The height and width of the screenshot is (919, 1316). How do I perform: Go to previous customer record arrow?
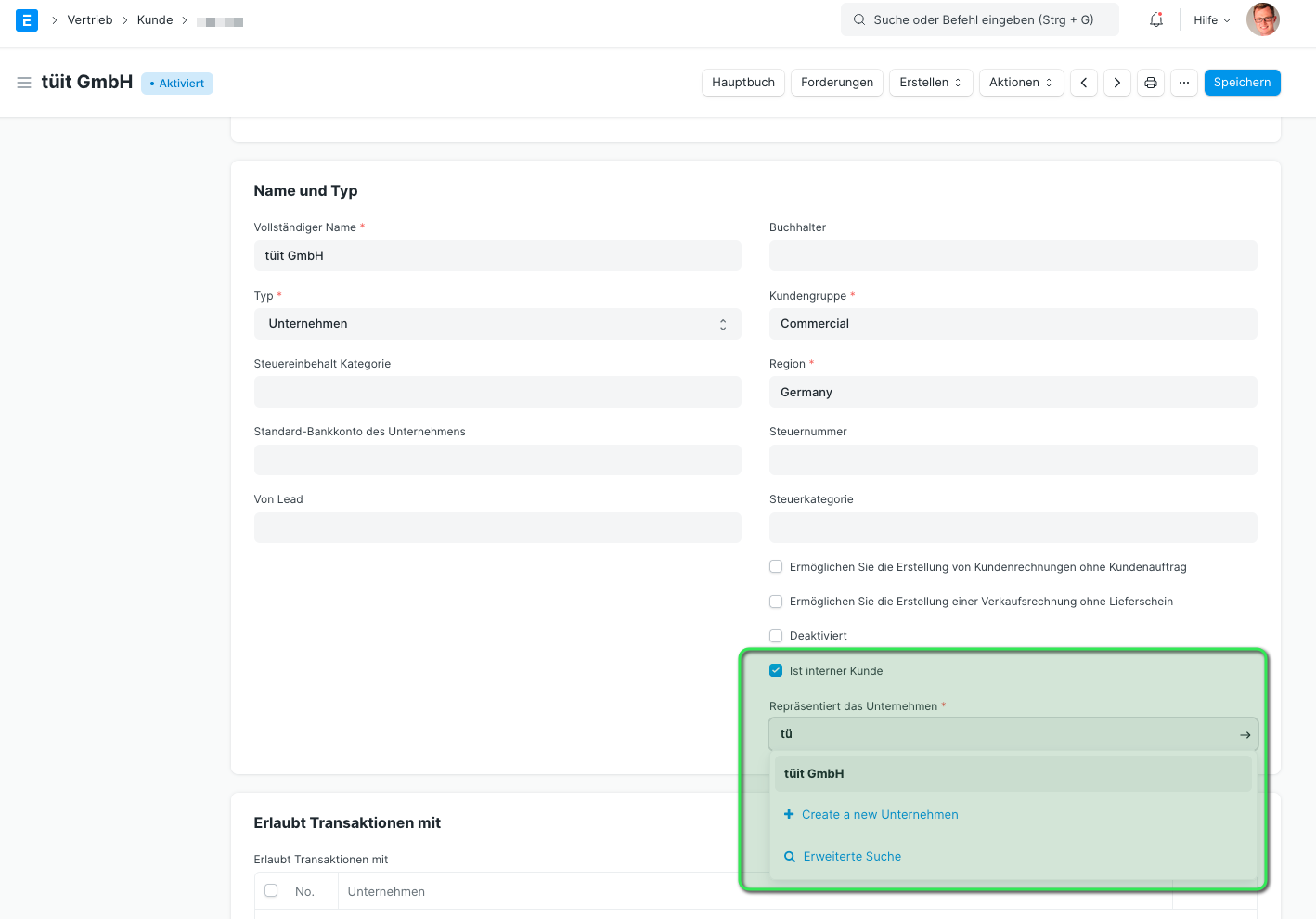point(1084,83)
